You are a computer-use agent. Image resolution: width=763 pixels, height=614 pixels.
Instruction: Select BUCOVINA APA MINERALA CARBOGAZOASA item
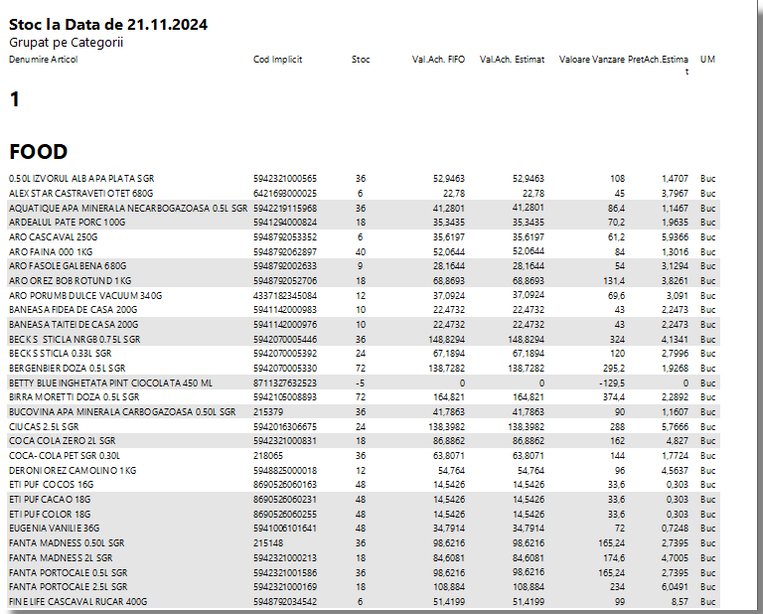(x=123, y=412)
